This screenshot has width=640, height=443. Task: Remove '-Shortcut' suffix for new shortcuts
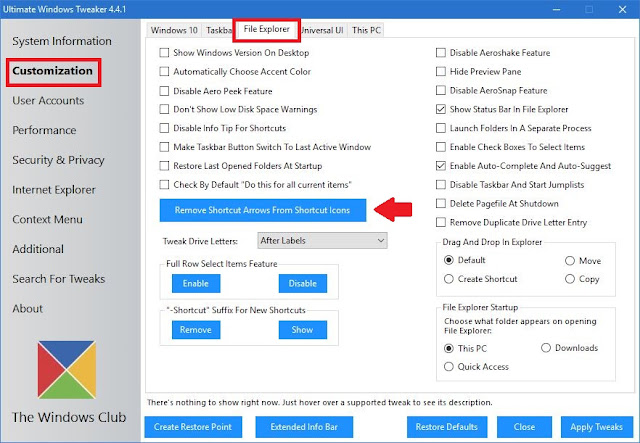(196, 330)
